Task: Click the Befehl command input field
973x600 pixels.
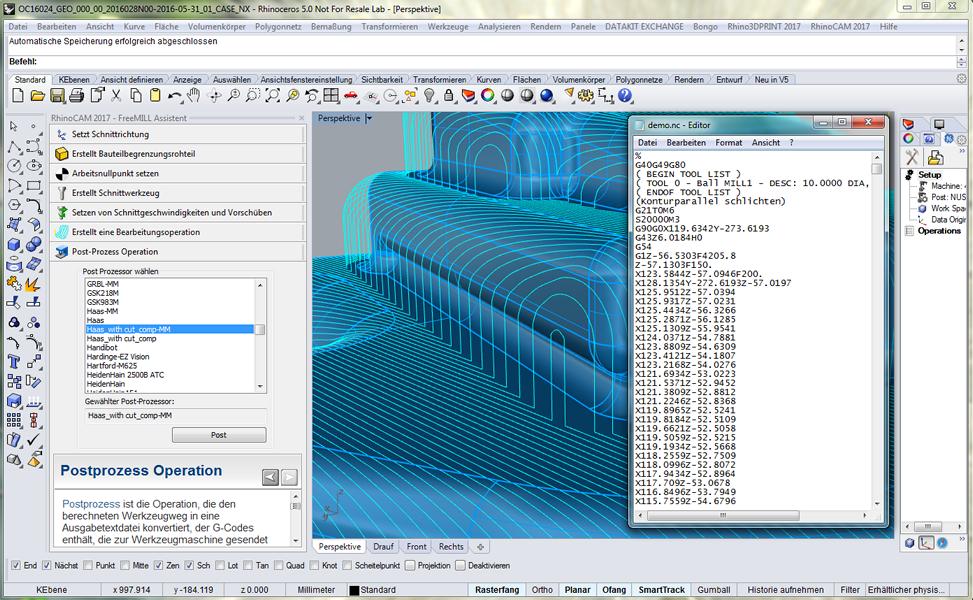Action: tap(496, 61)
